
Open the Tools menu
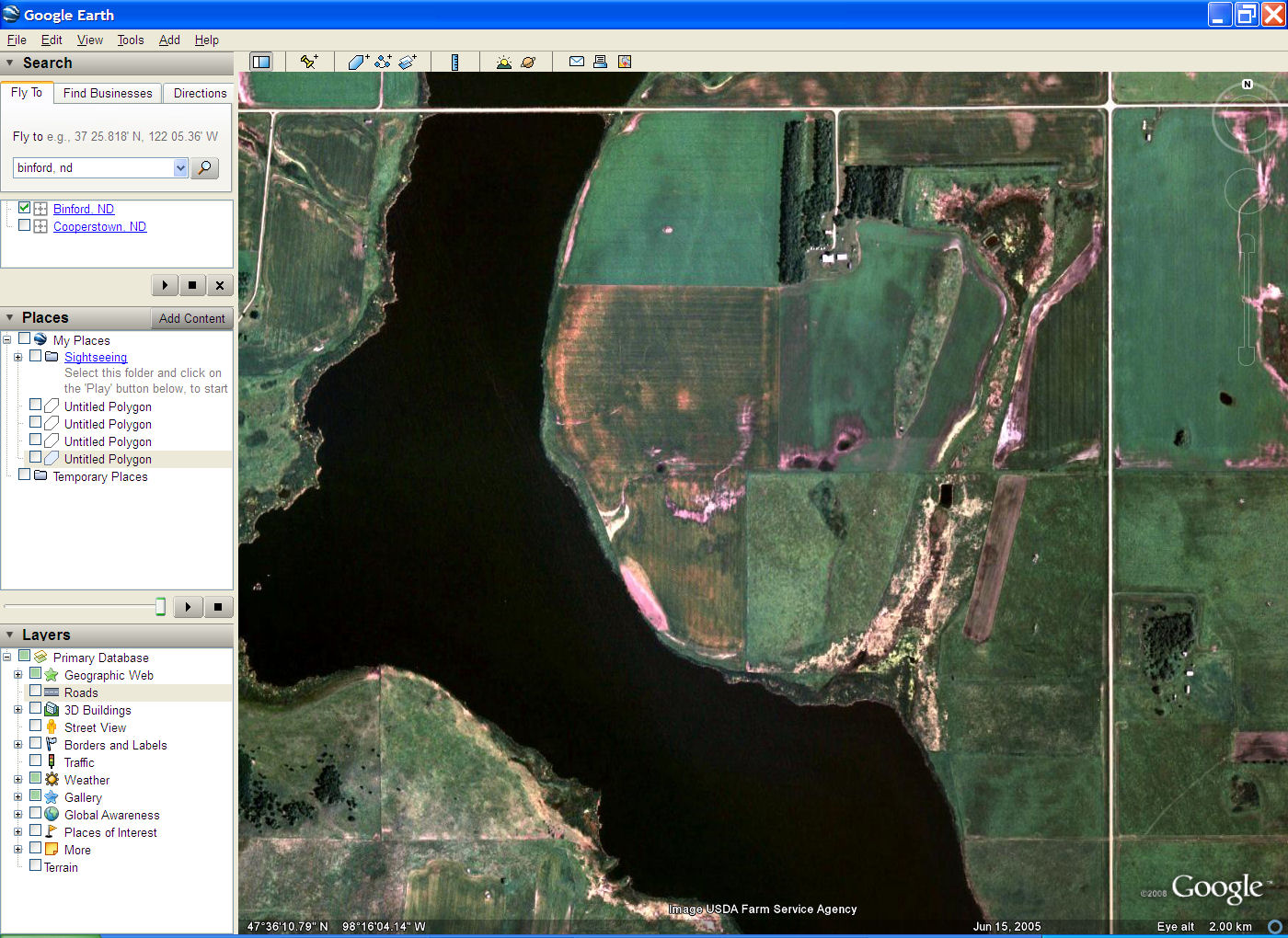[131, 40]
